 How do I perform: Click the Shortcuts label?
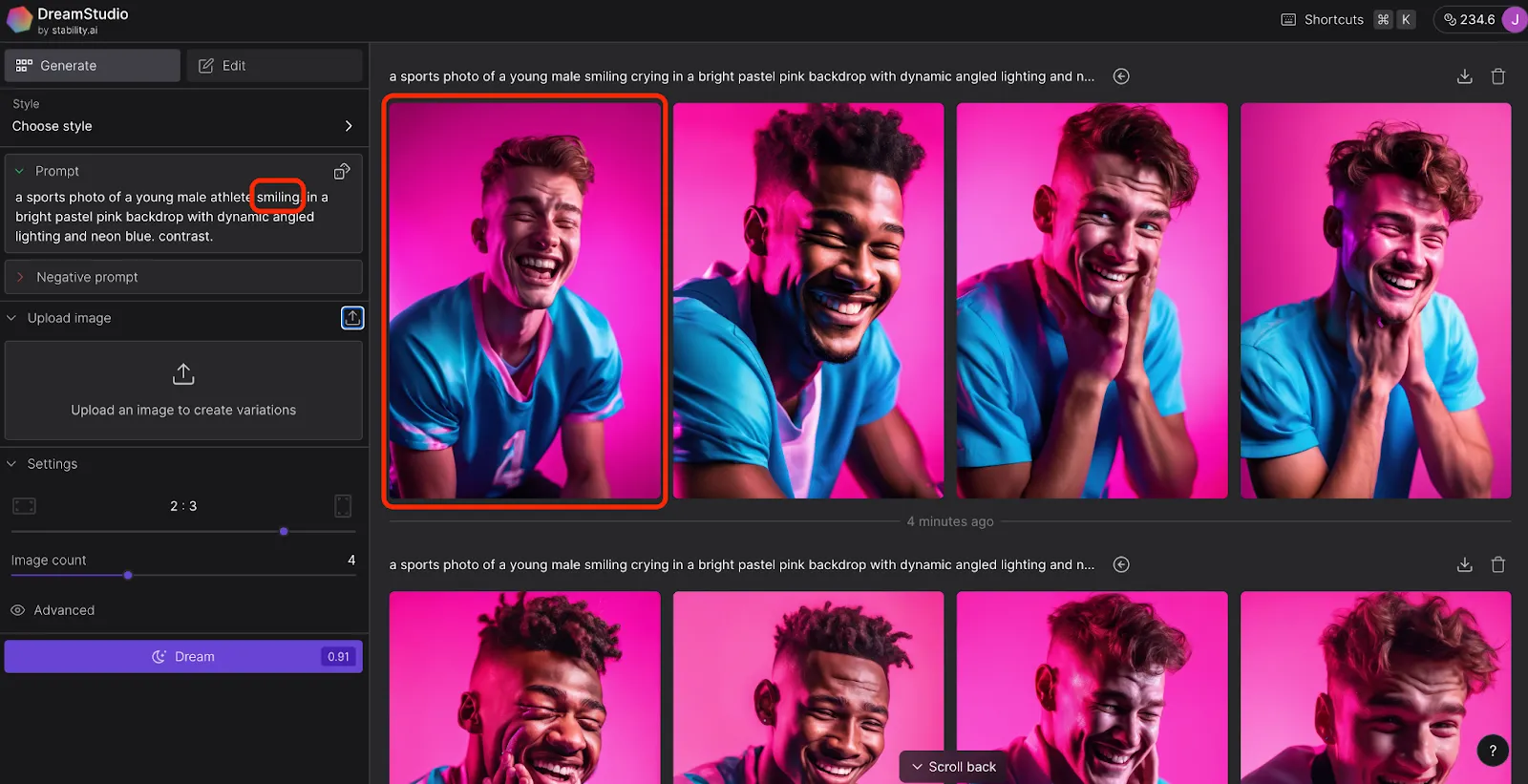(1333, 20)
